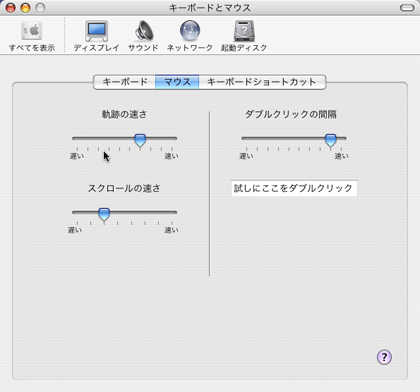Screen dimensions: 420x392
Task: Select the マウス tab
Action: pos(177,82)
